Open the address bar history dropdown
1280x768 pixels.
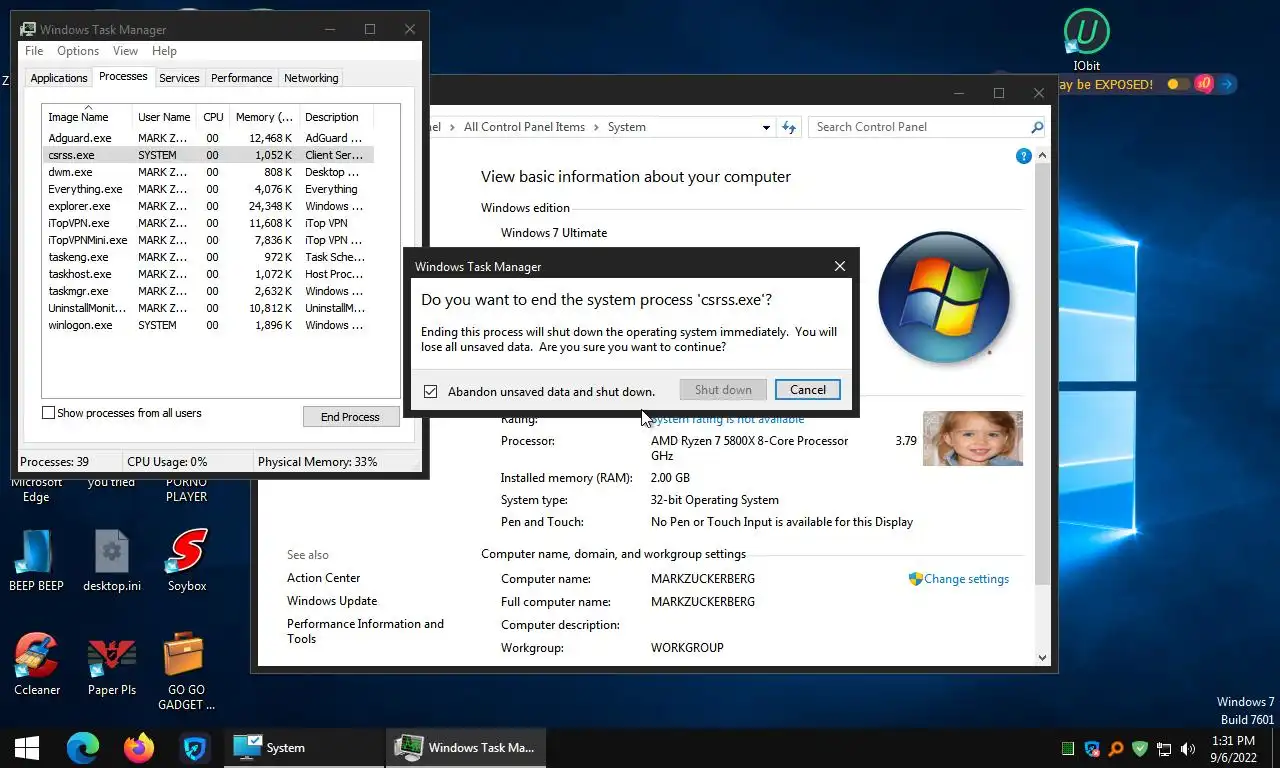(x=766, y=127)
